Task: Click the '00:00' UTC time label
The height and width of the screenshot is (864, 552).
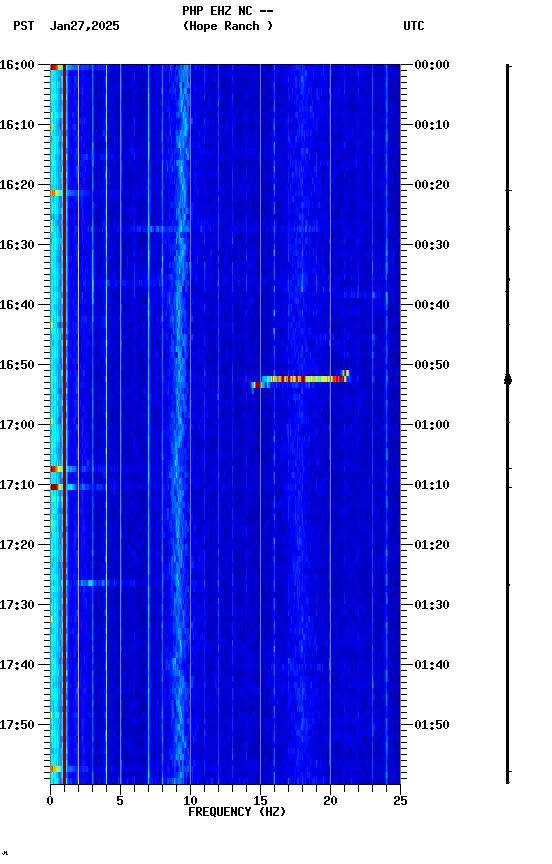Action: point(432,65)
